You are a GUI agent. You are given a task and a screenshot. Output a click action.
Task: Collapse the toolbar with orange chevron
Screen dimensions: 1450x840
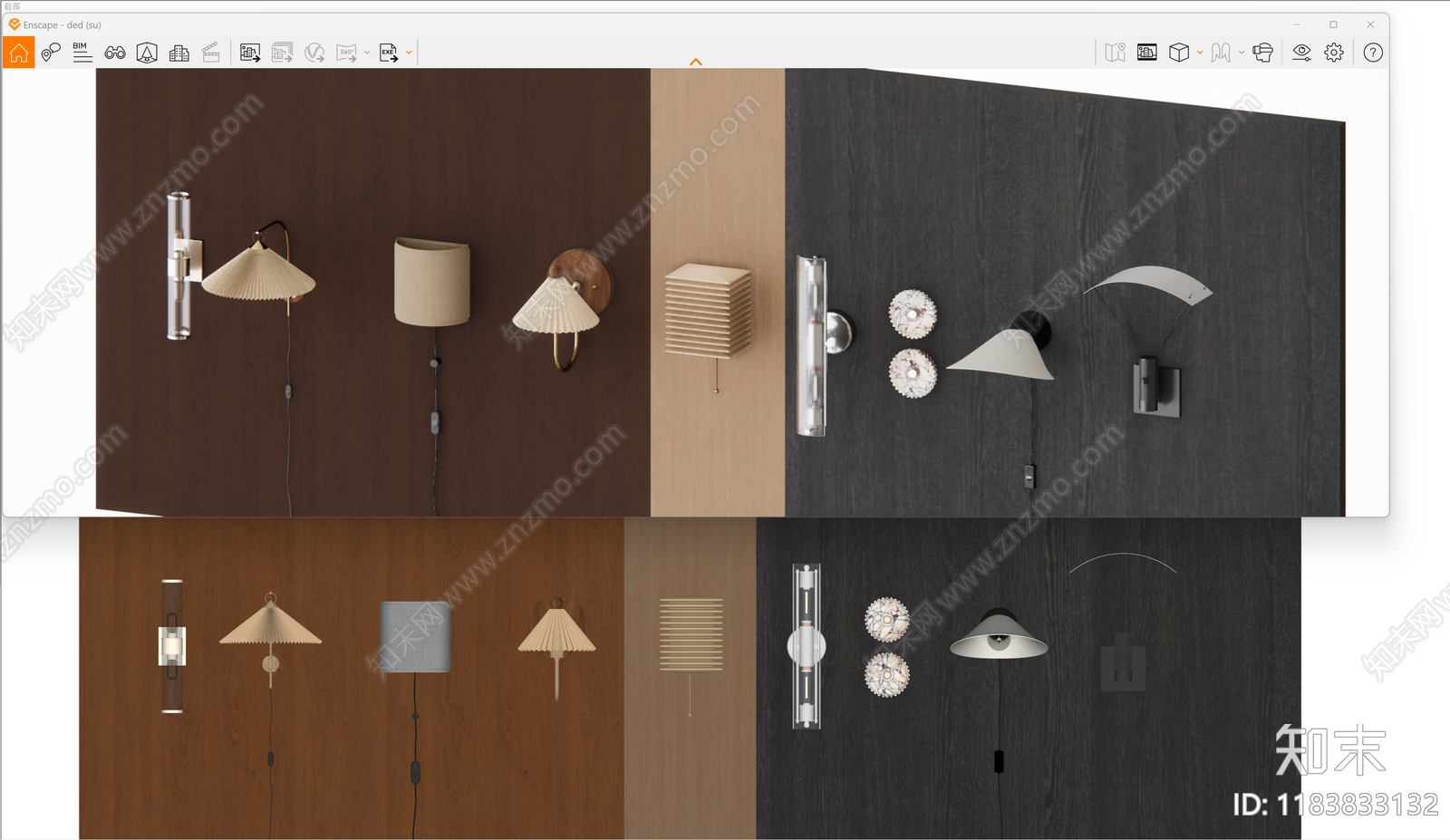696,62
